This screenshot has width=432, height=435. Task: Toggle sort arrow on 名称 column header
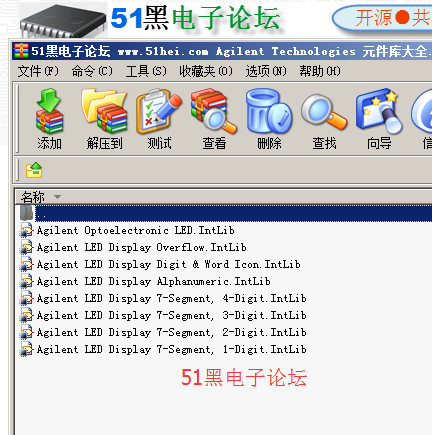tap(57, 197)
